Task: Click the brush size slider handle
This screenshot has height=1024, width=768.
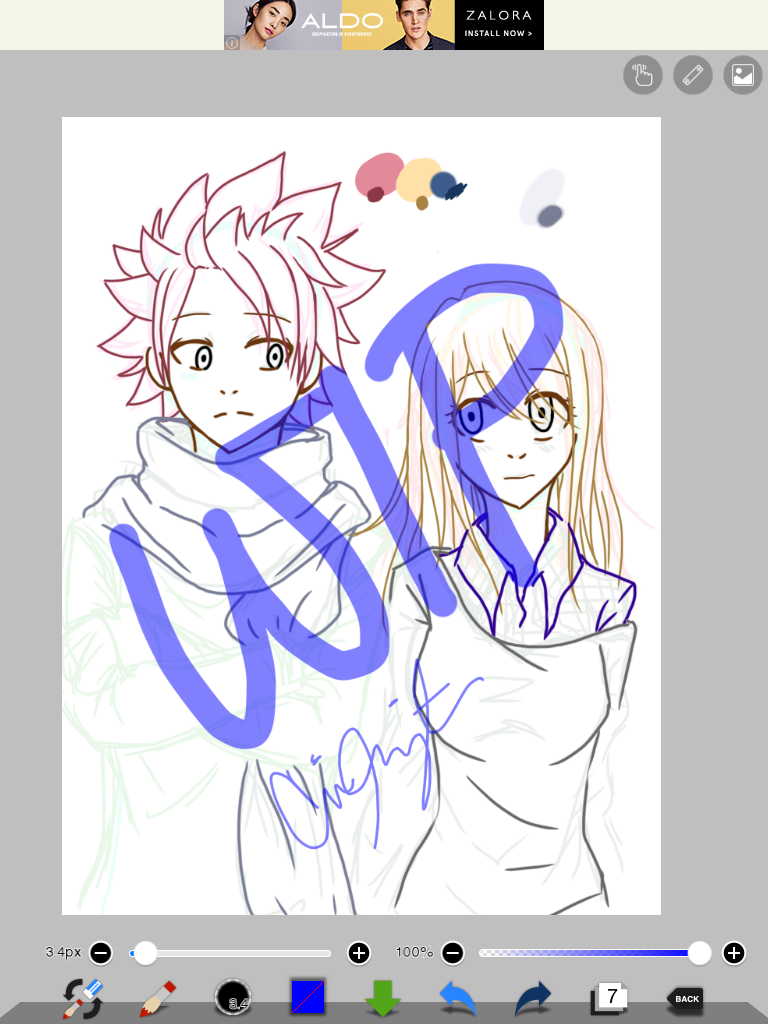Action: (x=145, y=953)
